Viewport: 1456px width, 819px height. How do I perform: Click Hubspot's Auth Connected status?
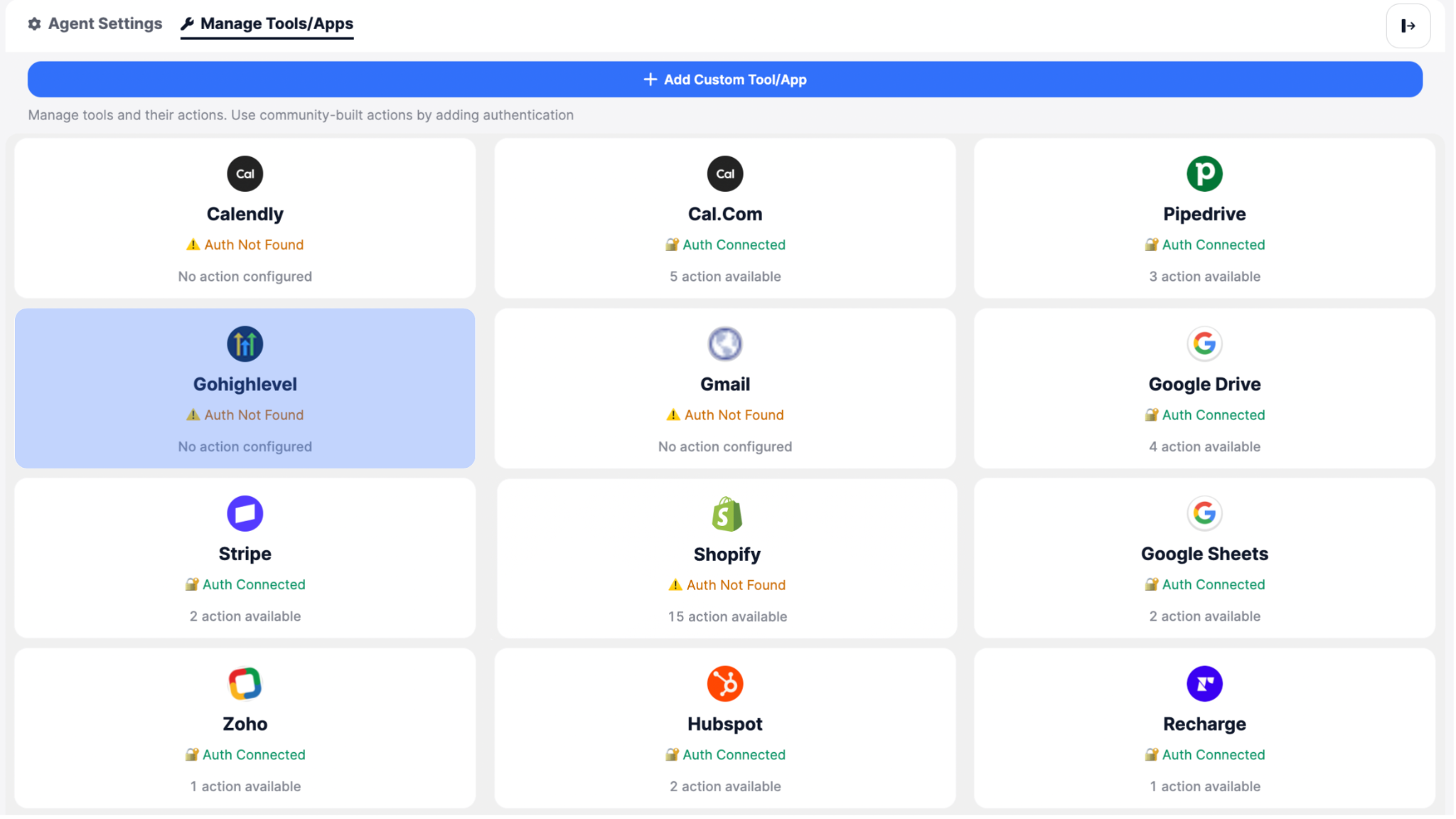point(724,755)
